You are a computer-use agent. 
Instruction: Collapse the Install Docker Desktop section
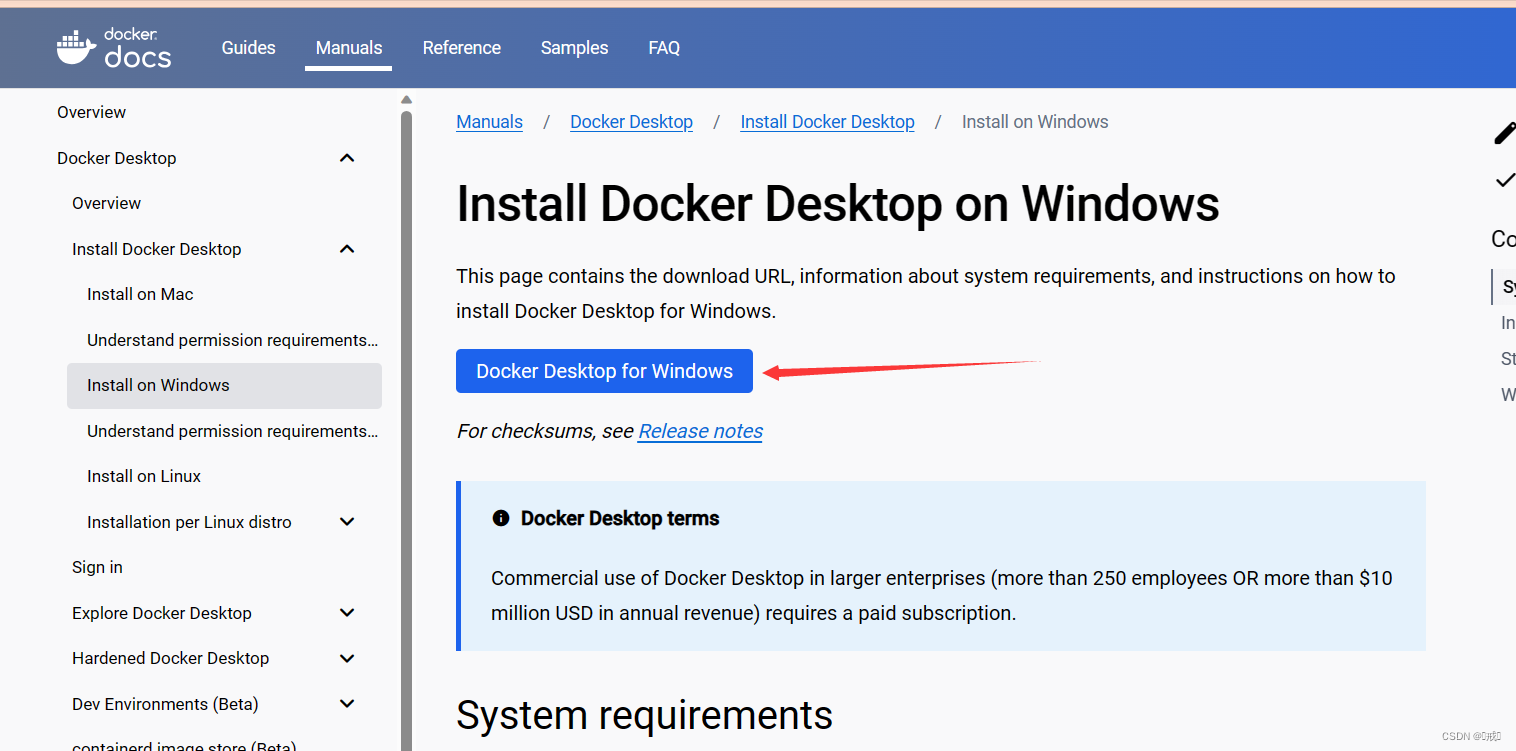click(347, 249)
